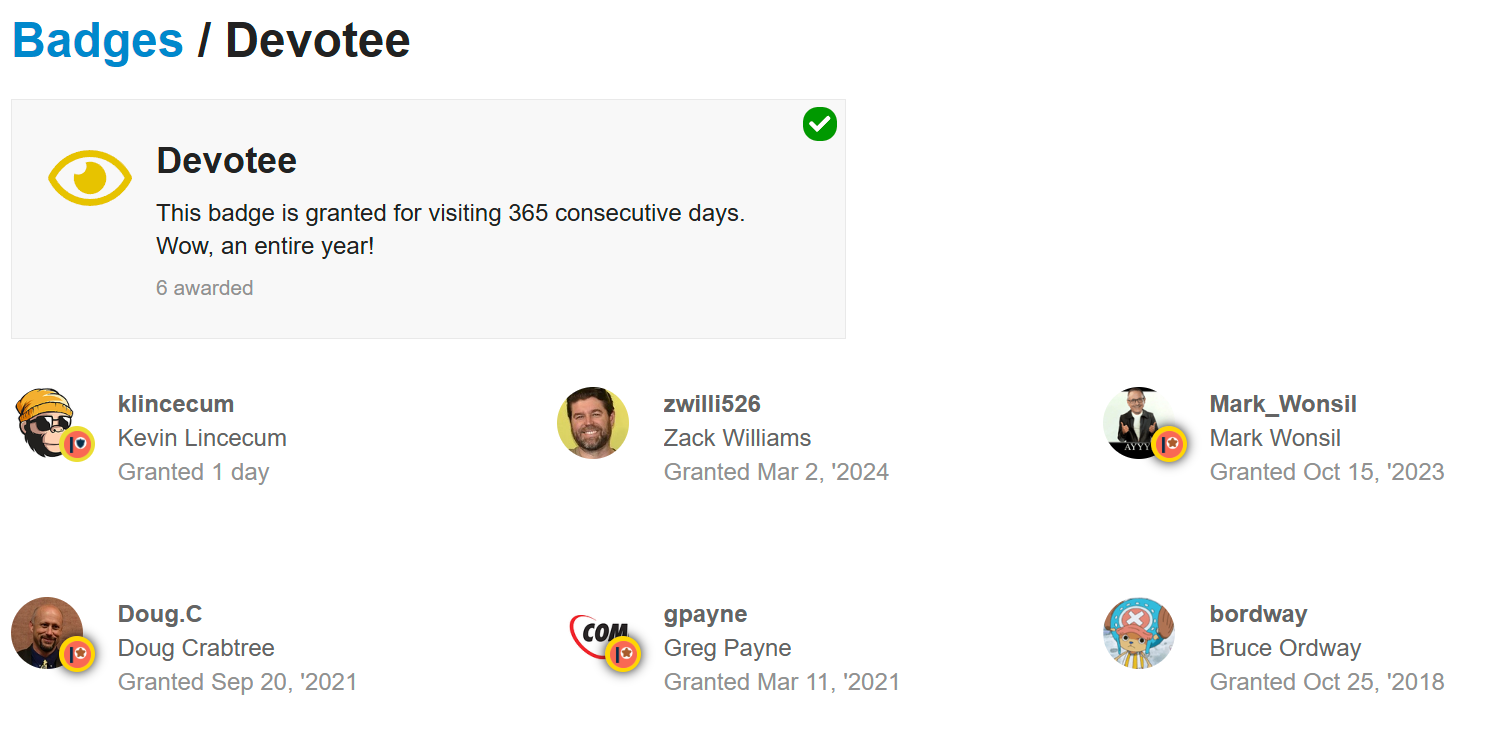Open zwilli526's profile photo
Screen dimensions: 1500x751
(593, 423)
